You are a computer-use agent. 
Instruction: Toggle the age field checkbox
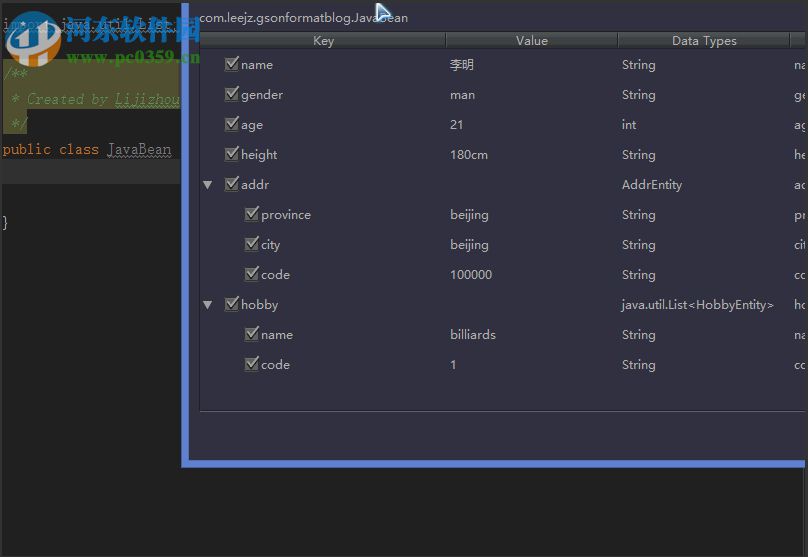click(232, 124)
